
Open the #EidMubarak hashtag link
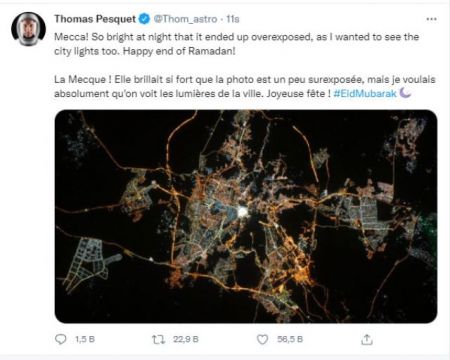point(365,94)
